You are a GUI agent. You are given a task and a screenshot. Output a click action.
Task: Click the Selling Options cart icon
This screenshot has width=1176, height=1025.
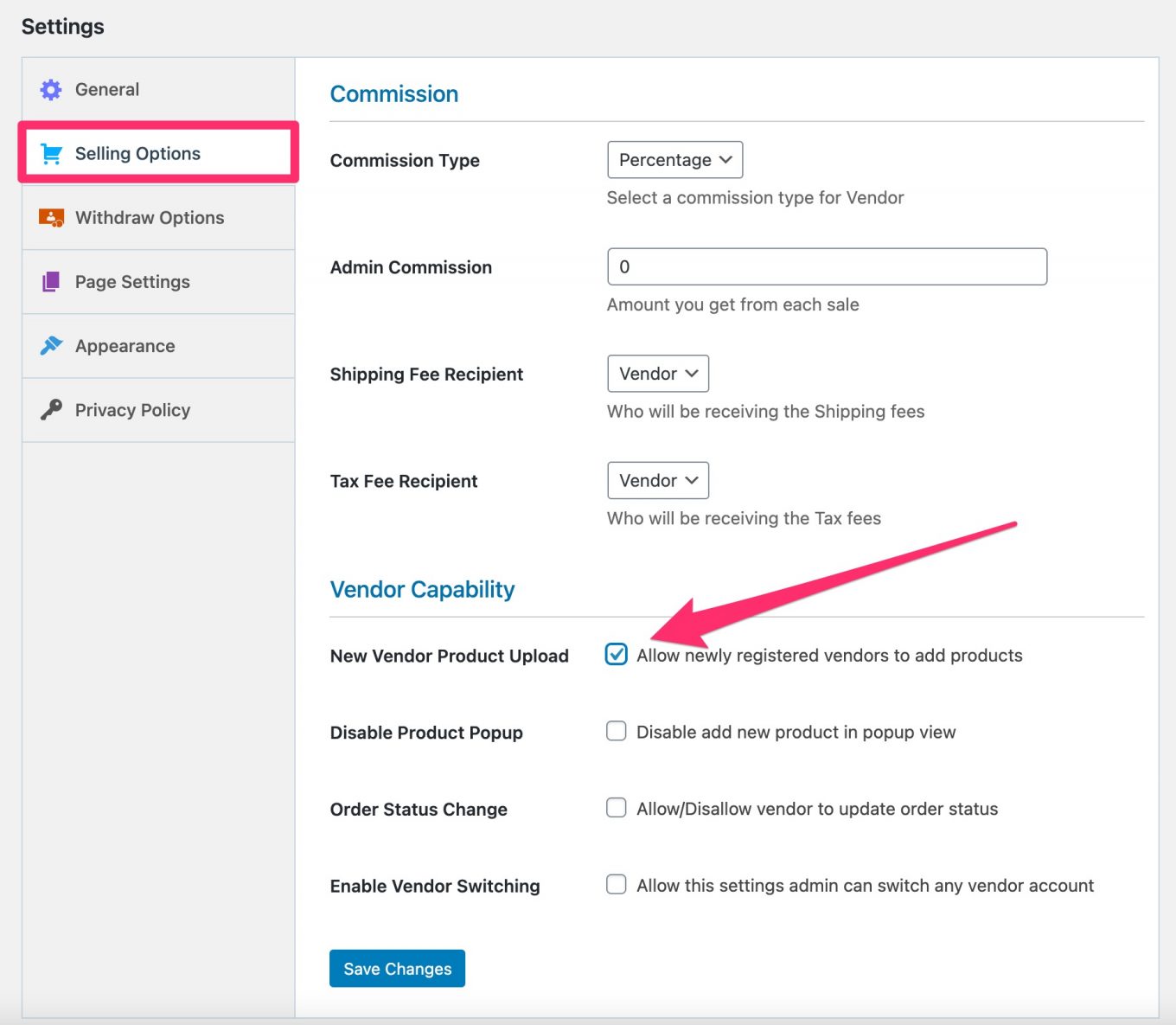click(51, 154)
